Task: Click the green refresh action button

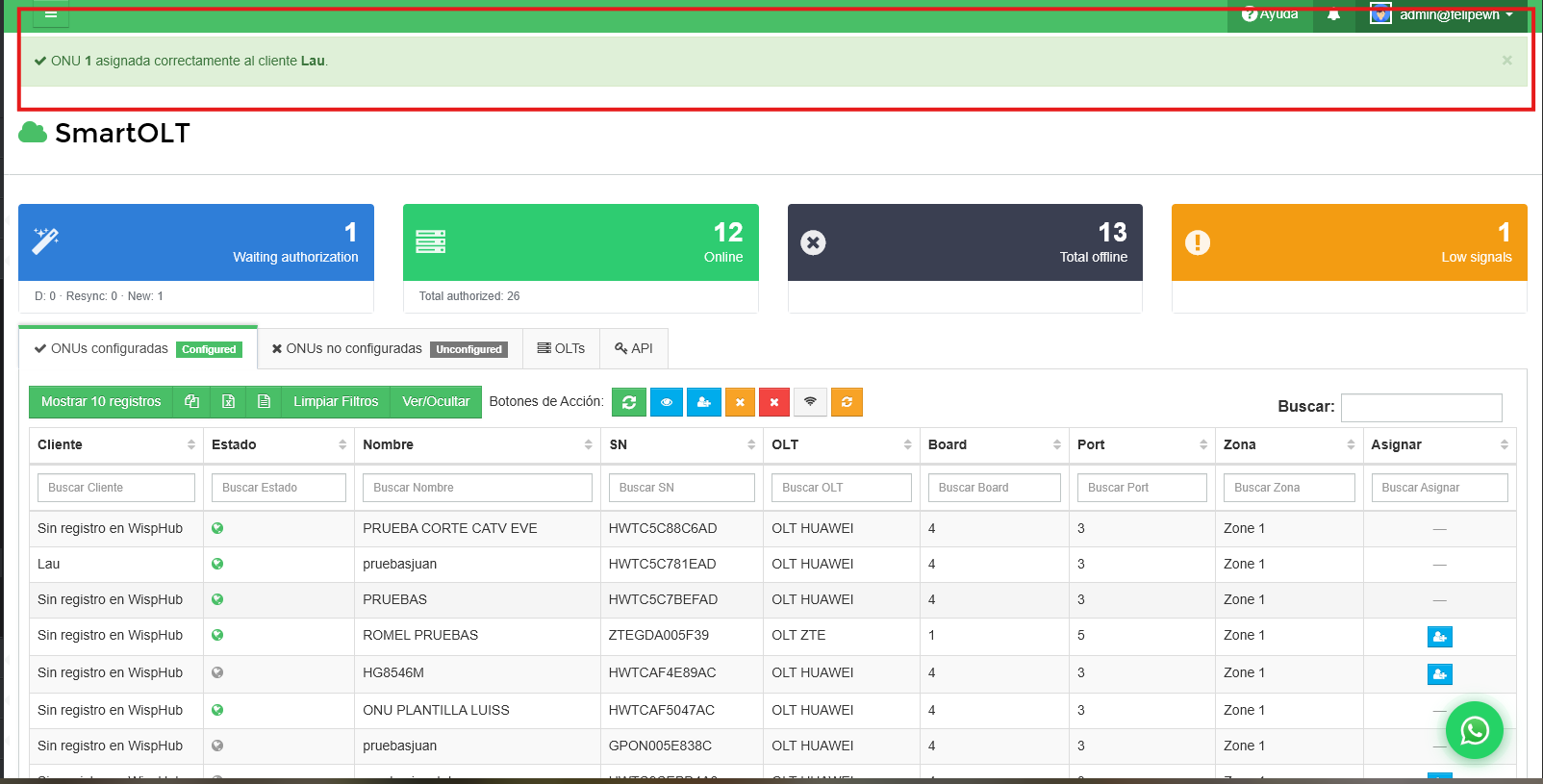Action: pyautogui.click(x=629, y=402)
